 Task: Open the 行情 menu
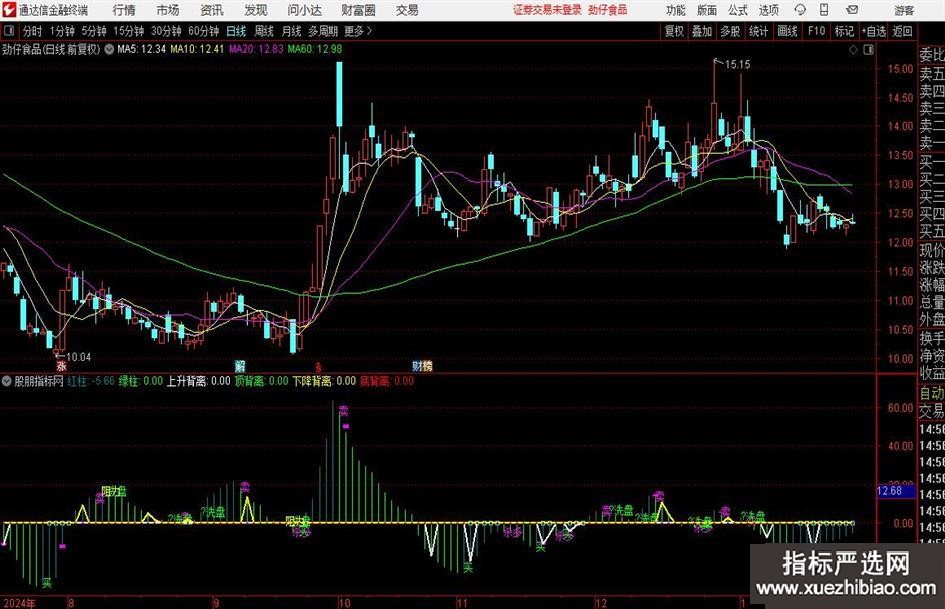124,10
